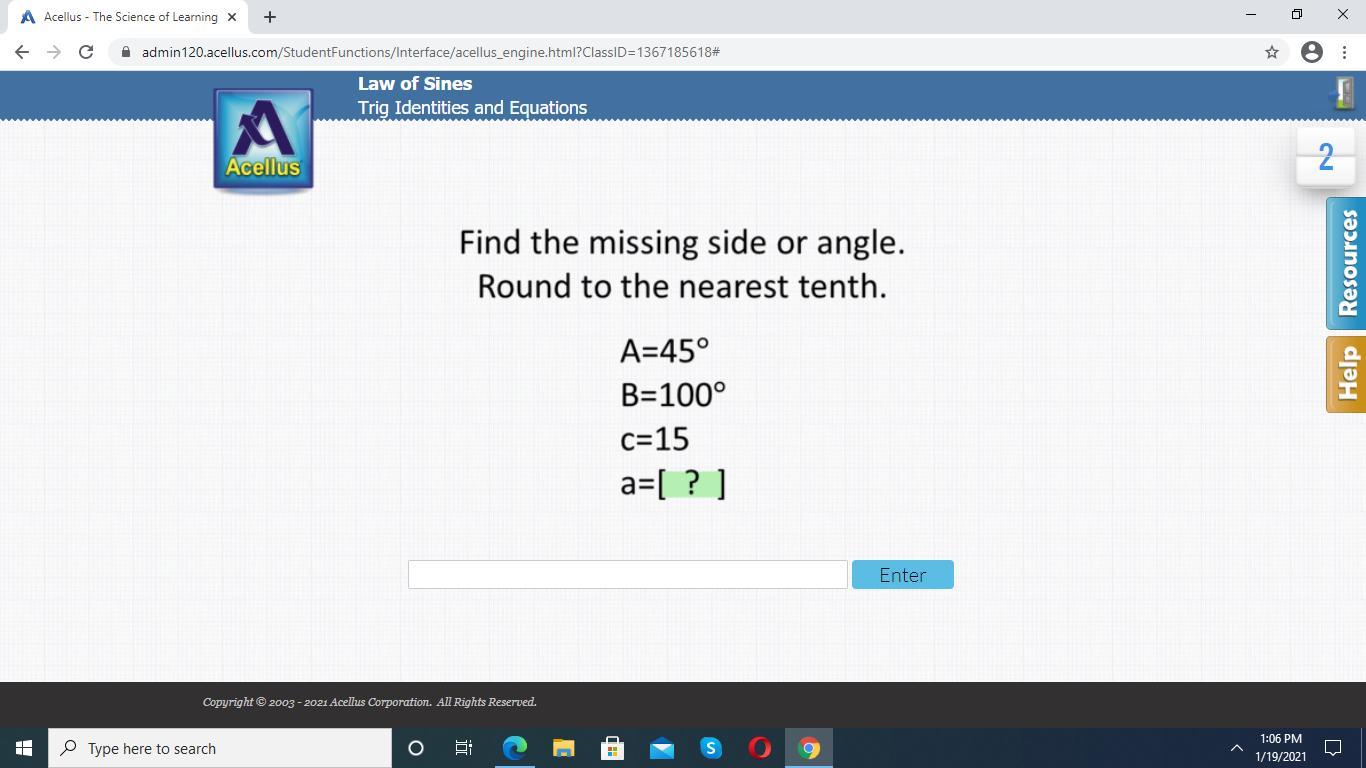Click the number 2 badge
Image resolution: width=1366 pixels, height=768 pixels.
point(1326,157)
